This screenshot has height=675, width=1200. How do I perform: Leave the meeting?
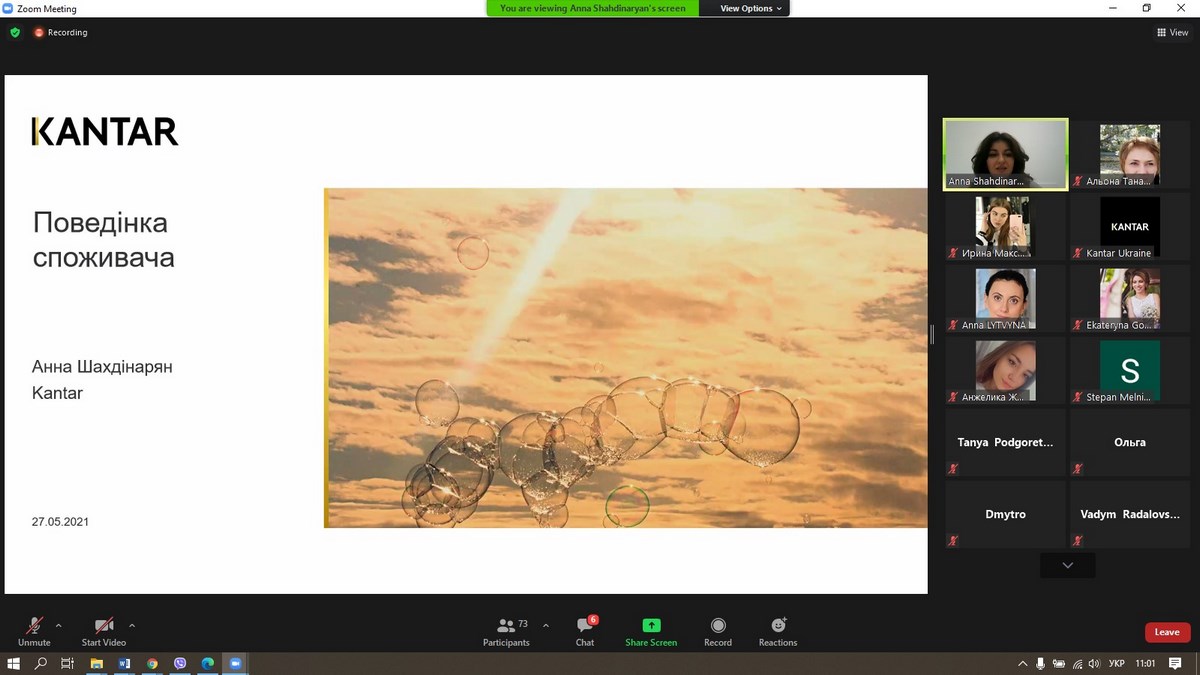point(1167,632)
